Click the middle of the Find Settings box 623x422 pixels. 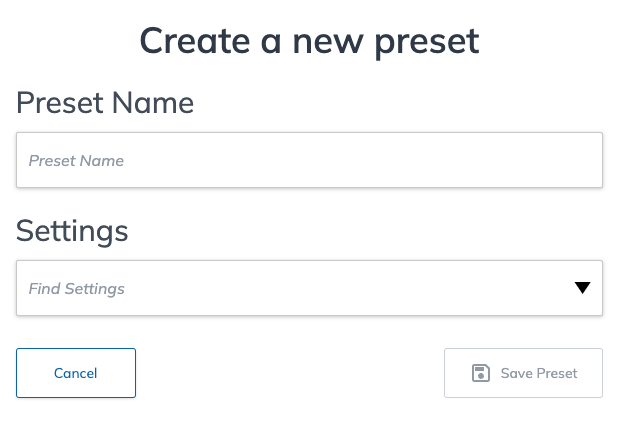tap(309, 288)
